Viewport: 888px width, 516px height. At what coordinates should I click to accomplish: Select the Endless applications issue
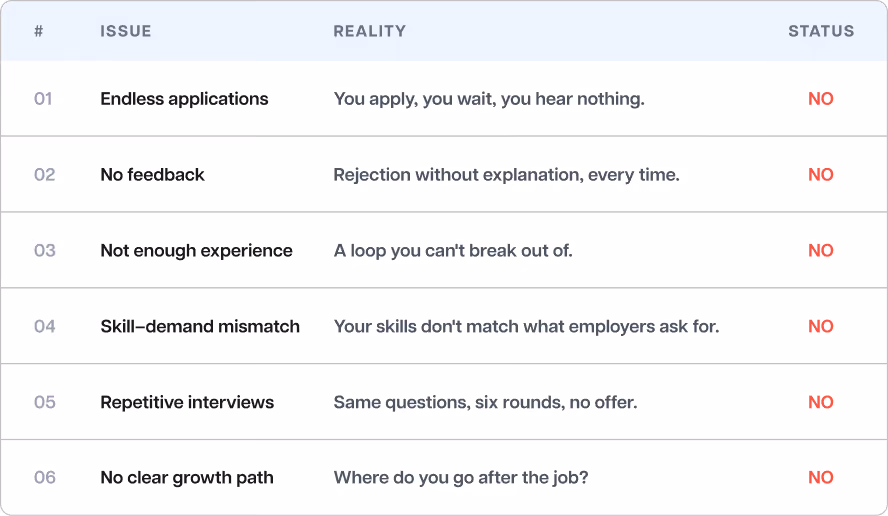(184, 99)
